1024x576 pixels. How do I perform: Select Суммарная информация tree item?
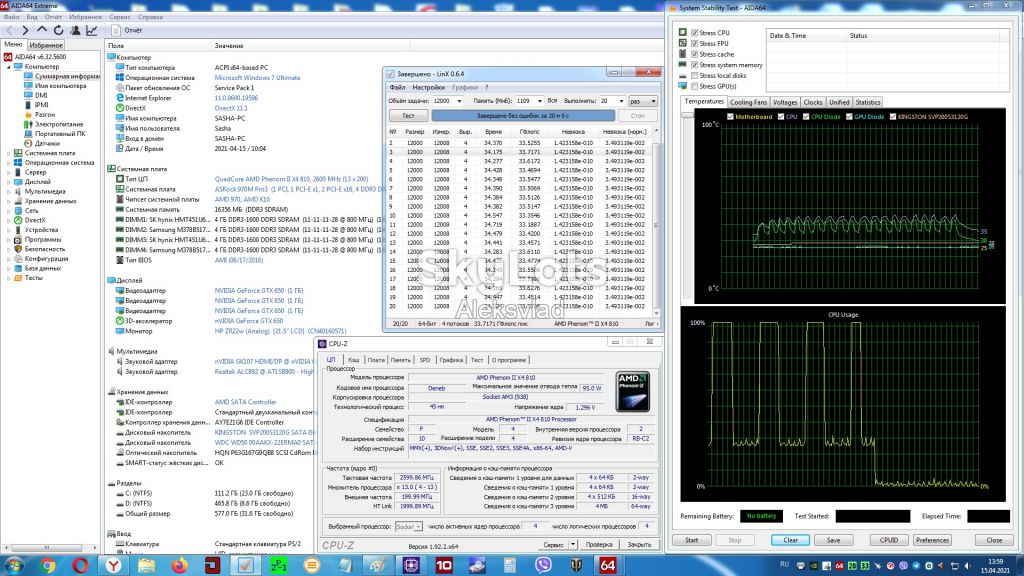click(x=62, y=76)
